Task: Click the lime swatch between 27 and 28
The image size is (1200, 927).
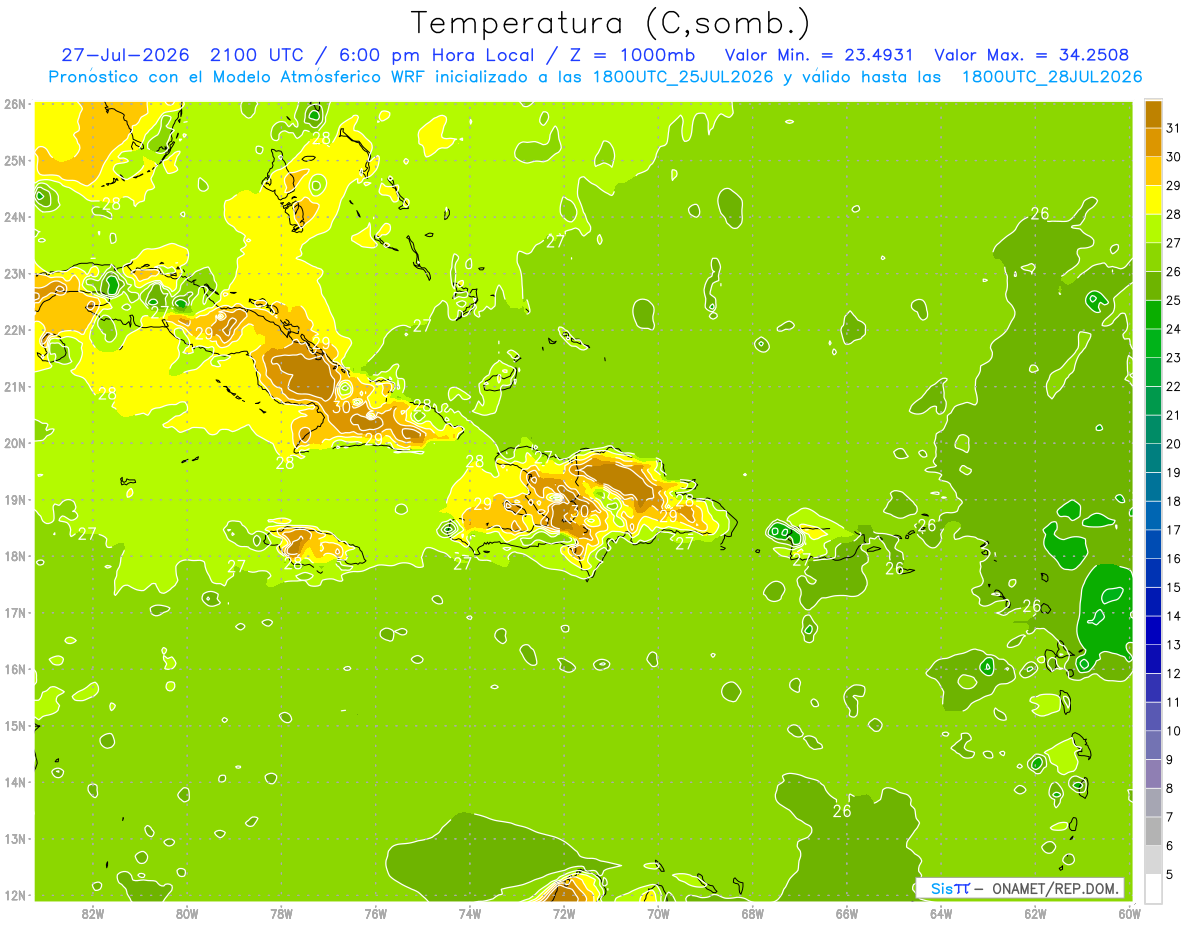Action: [x=1153, y=228]
